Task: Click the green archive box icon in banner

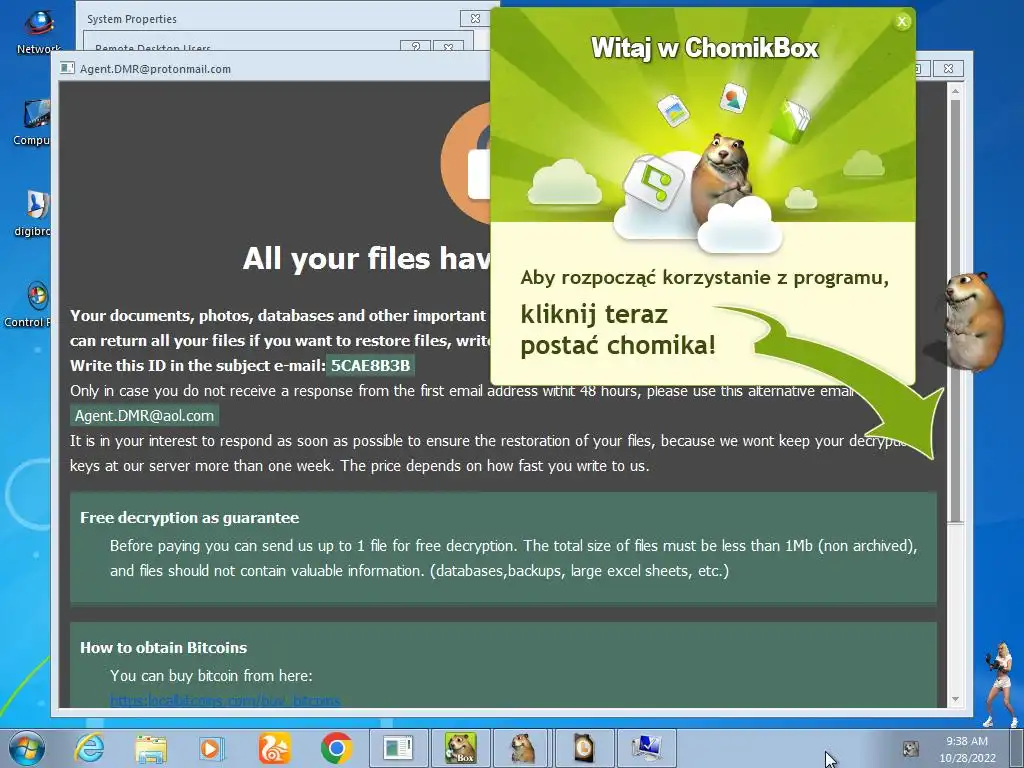Action: [x=790, y=121]
